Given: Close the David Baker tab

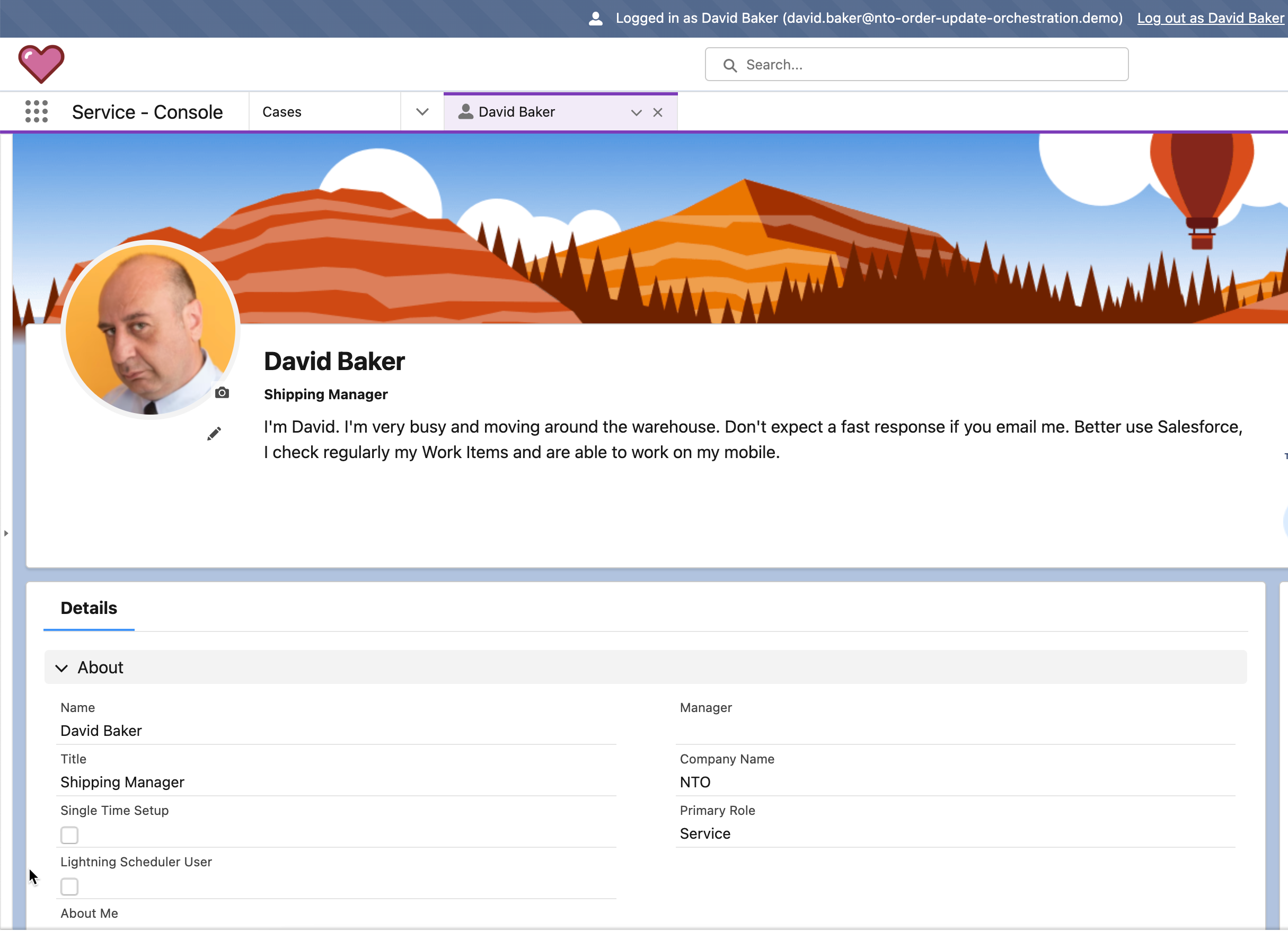Looking at the screenshot, I should 658,112.
